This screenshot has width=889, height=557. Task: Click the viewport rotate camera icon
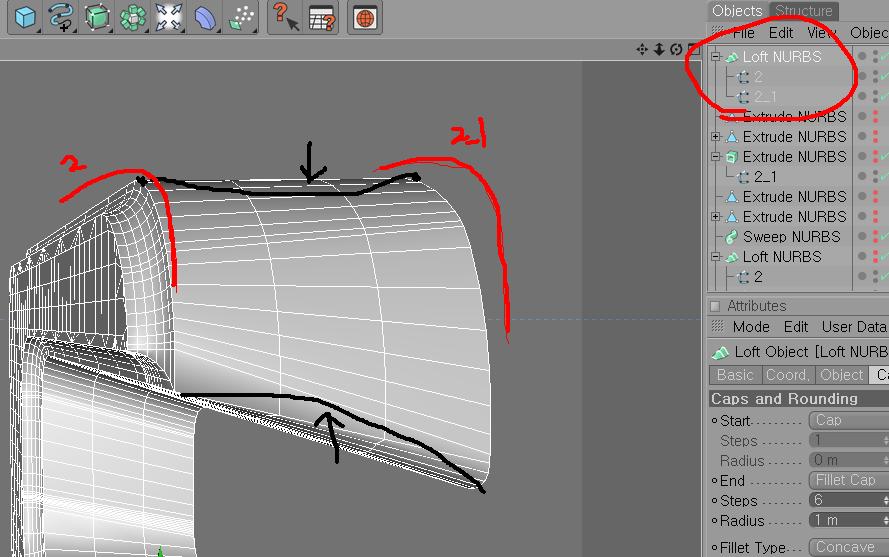[676, 49]
